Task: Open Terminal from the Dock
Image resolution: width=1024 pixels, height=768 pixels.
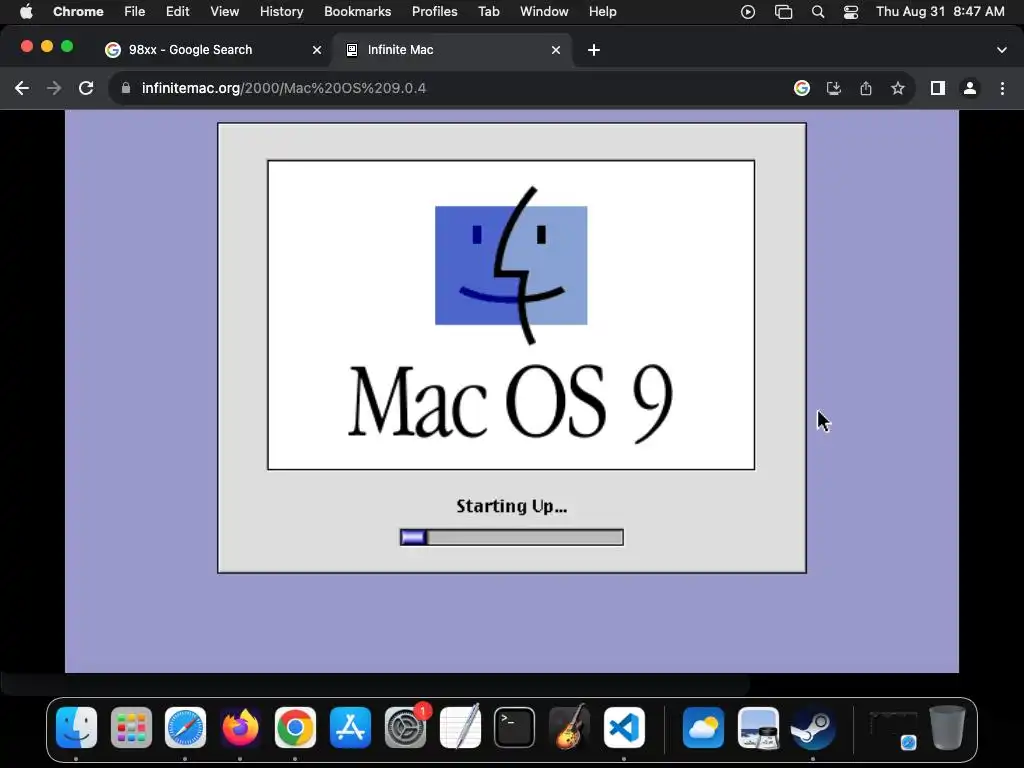Action: point(515,728)
